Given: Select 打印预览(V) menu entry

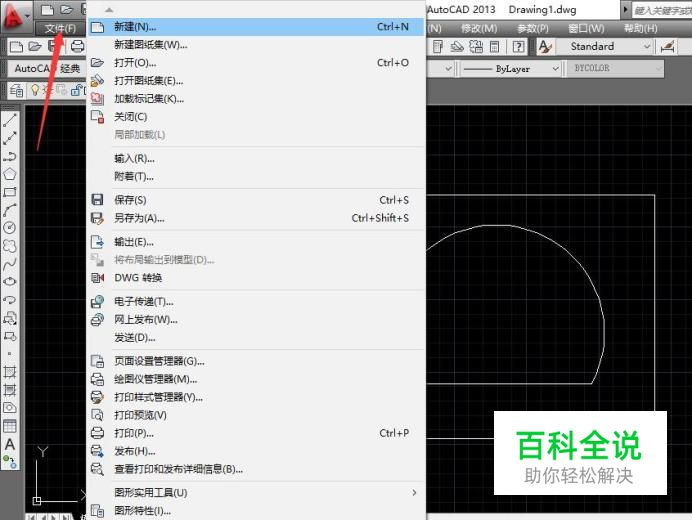Looking at the screenshot, I should [x=257, y=415].
